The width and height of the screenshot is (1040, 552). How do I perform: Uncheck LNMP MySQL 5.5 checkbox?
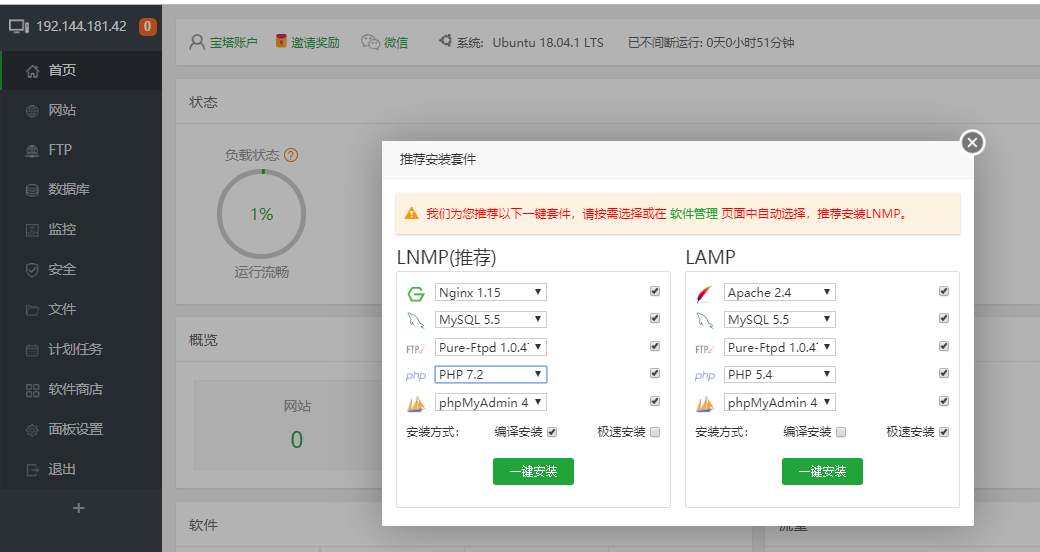coord(655,318)
